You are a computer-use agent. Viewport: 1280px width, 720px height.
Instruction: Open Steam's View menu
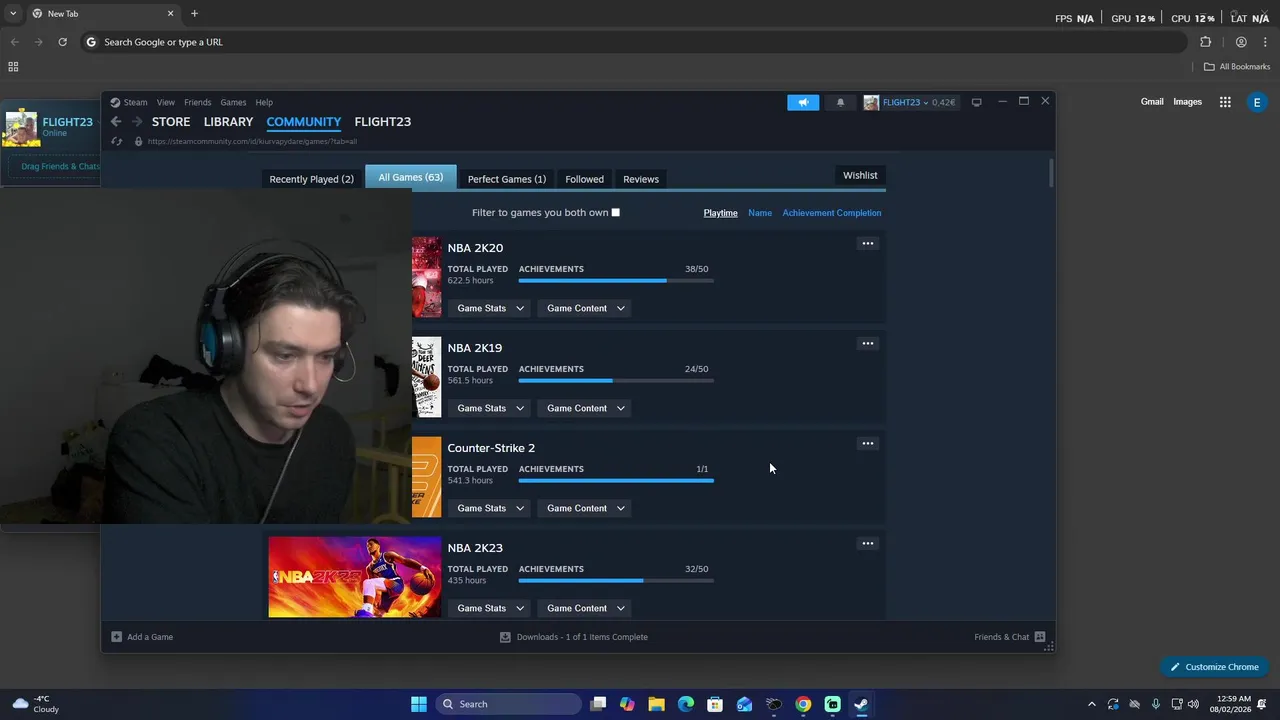point(165,102)
